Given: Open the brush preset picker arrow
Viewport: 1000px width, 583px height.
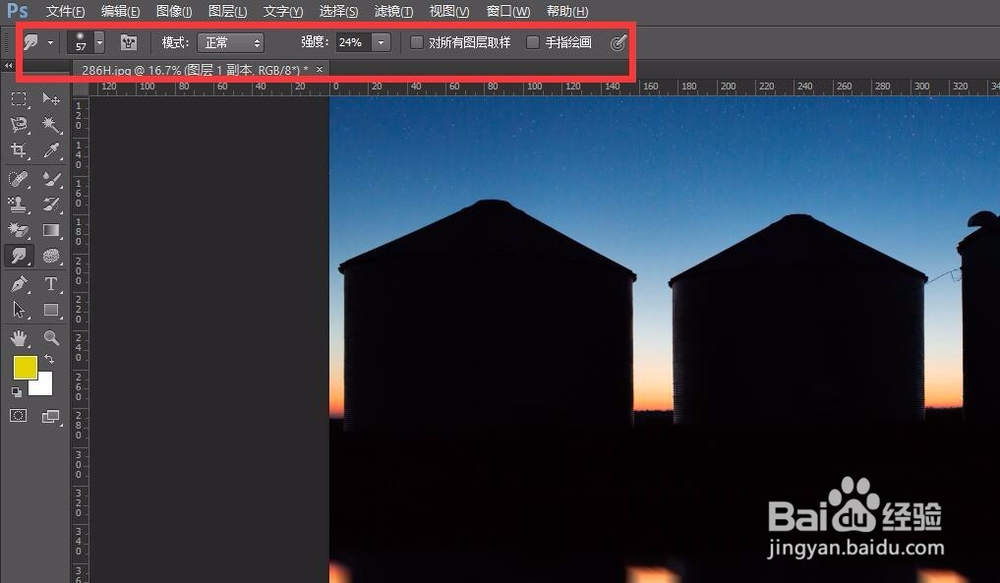Looking at the screenshot, I should (x=99, y=43).
